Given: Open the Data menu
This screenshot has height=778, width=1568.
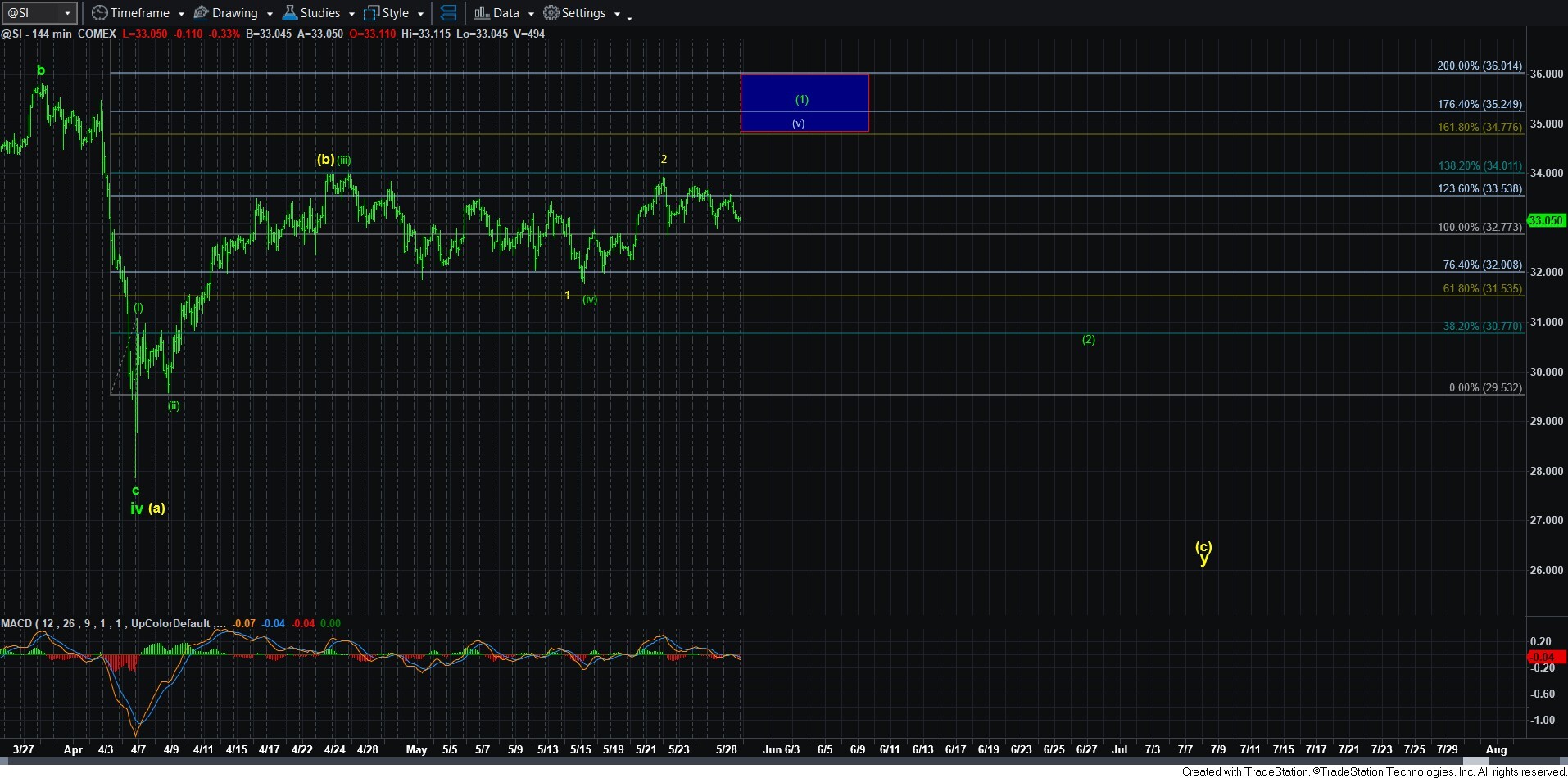Looking at the screenshot, I should pyautogui.click(x=505, y=13).
